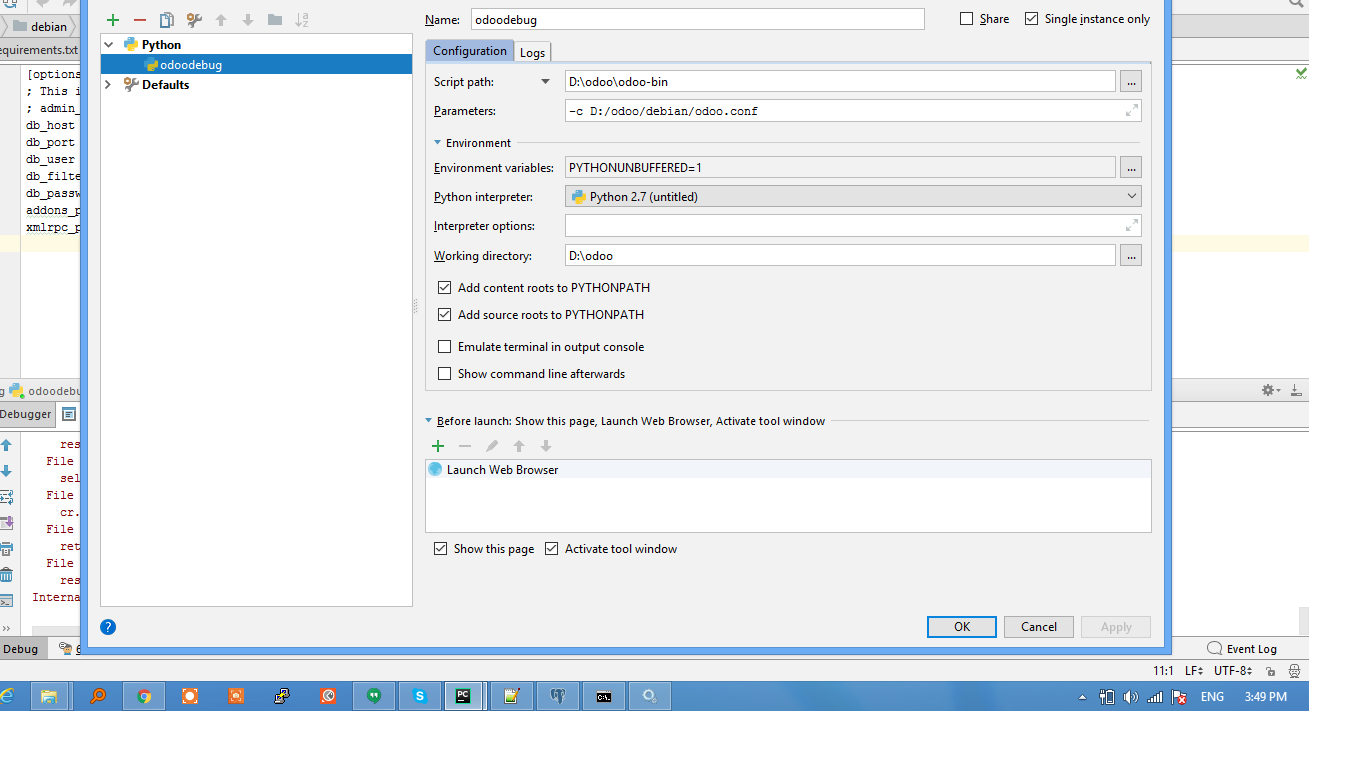This screenshot has height=768, width=1366.
Task: Move the configuration down in the list toolbar
Action: [248, 20]
